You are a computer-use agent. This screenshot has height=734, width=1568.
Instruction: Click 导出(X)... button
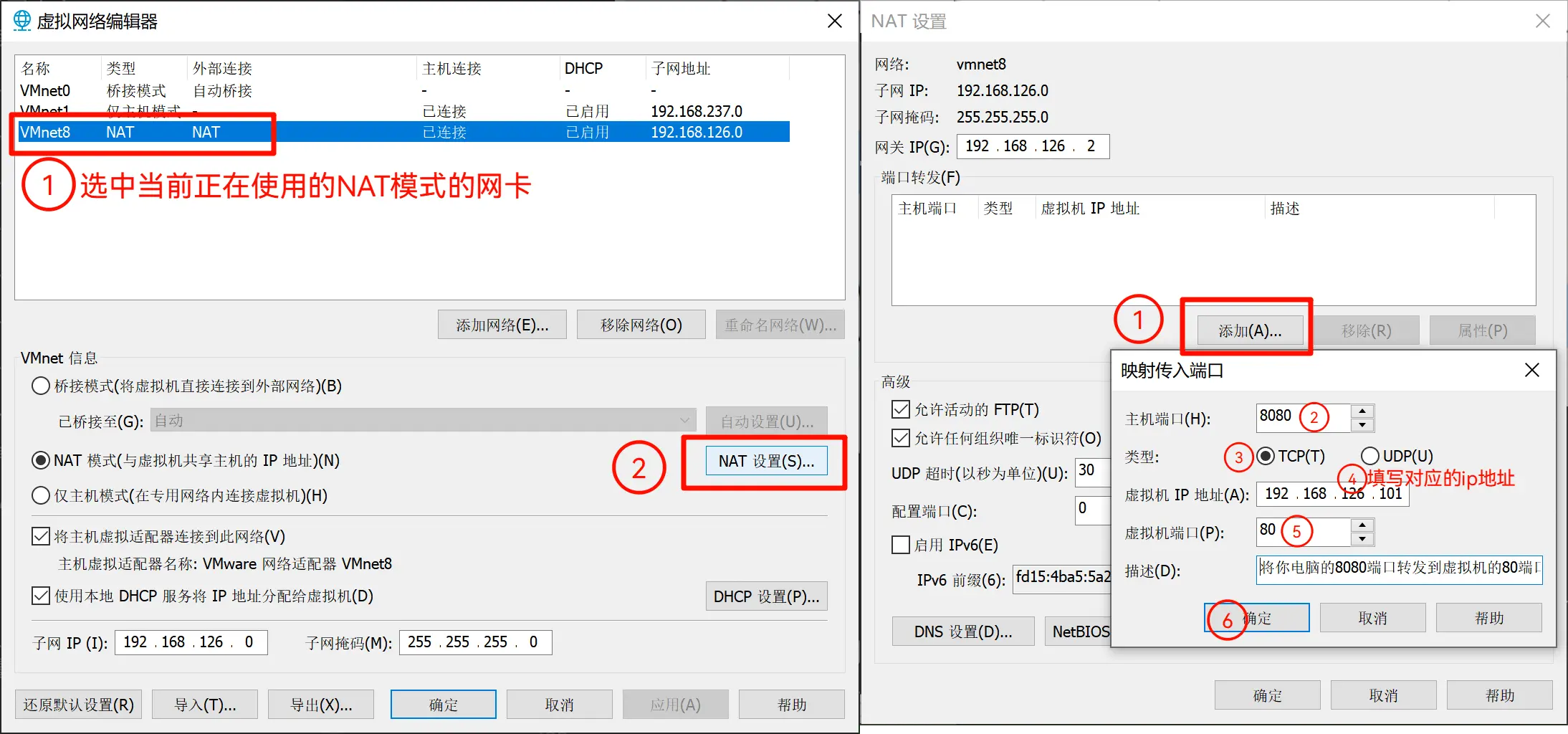[x=321, y=705]
